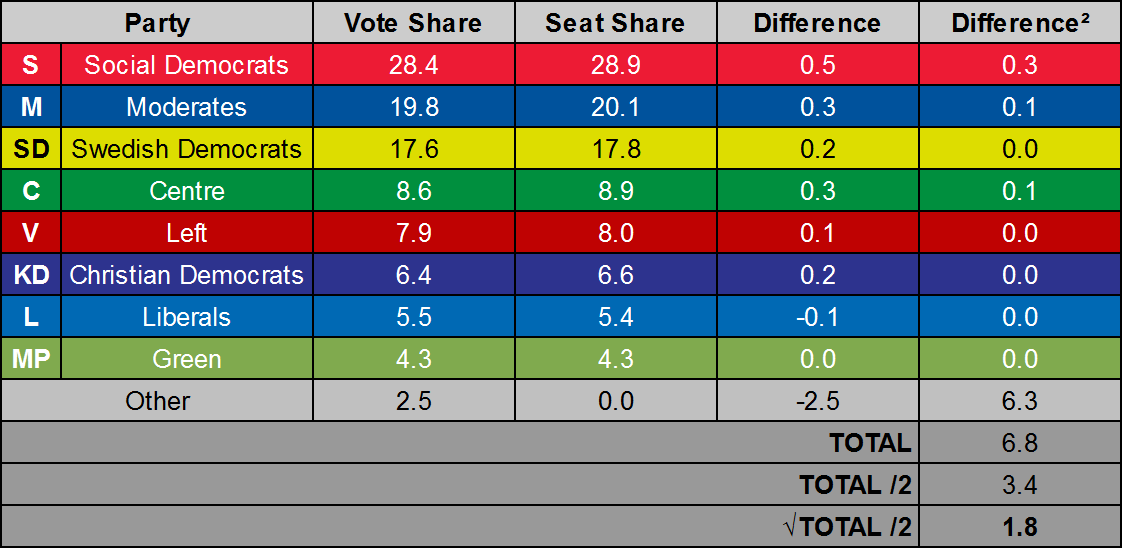
Task: Select the yellow SD abbreviation cell
Action: (31, 149)
